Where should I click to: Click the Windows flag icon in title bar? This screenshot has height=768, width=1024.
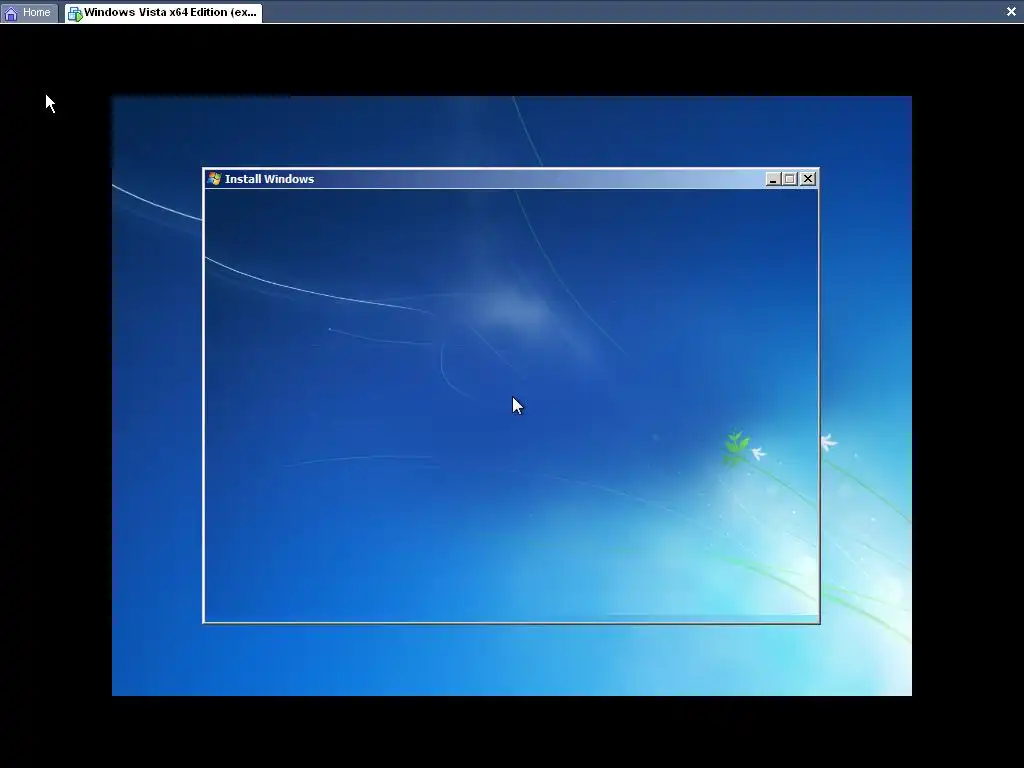click(x=215, y=178)
